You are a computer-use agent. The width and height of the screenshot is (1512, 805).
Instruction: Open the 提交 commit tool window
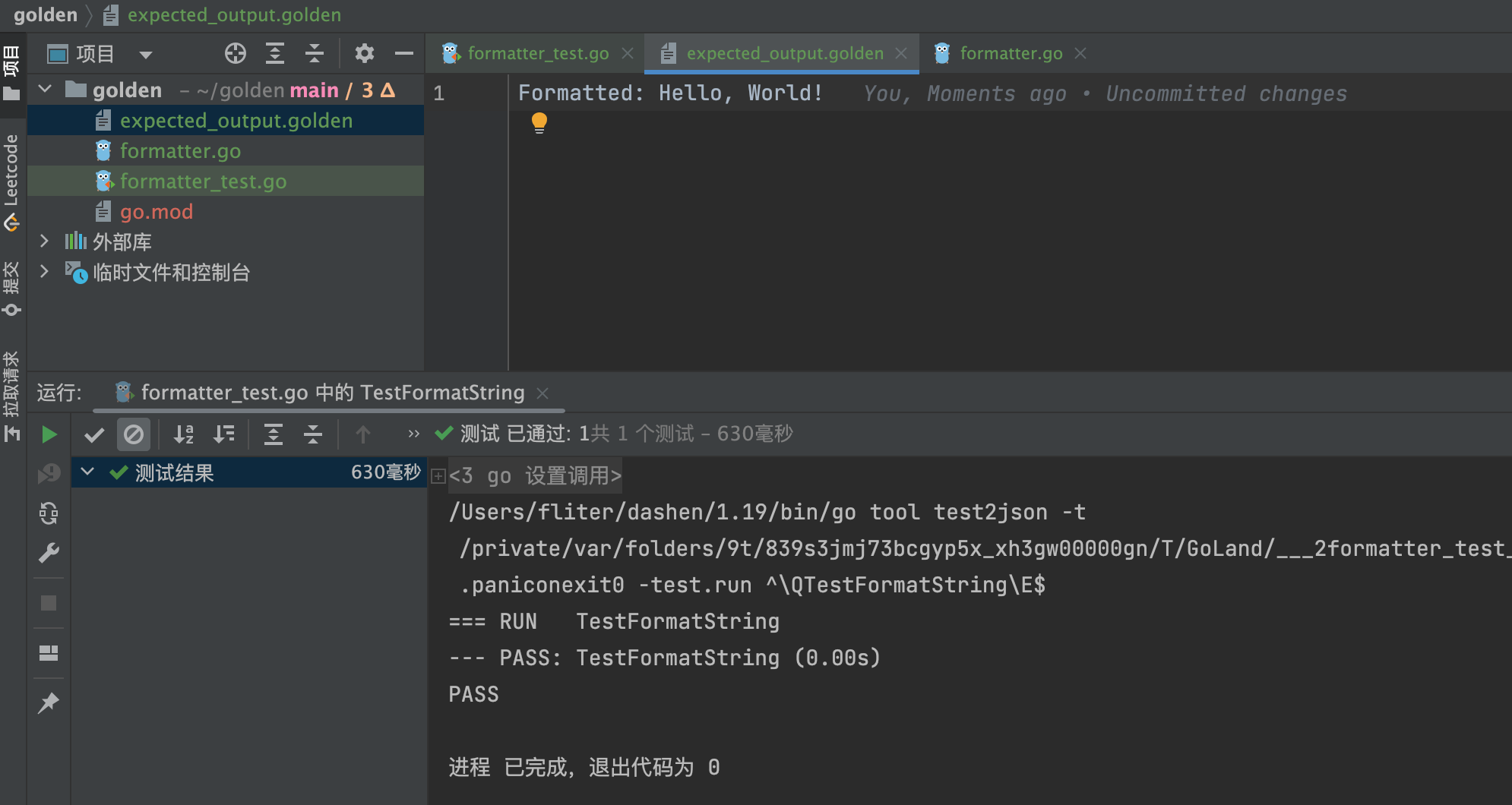(11, 289)
